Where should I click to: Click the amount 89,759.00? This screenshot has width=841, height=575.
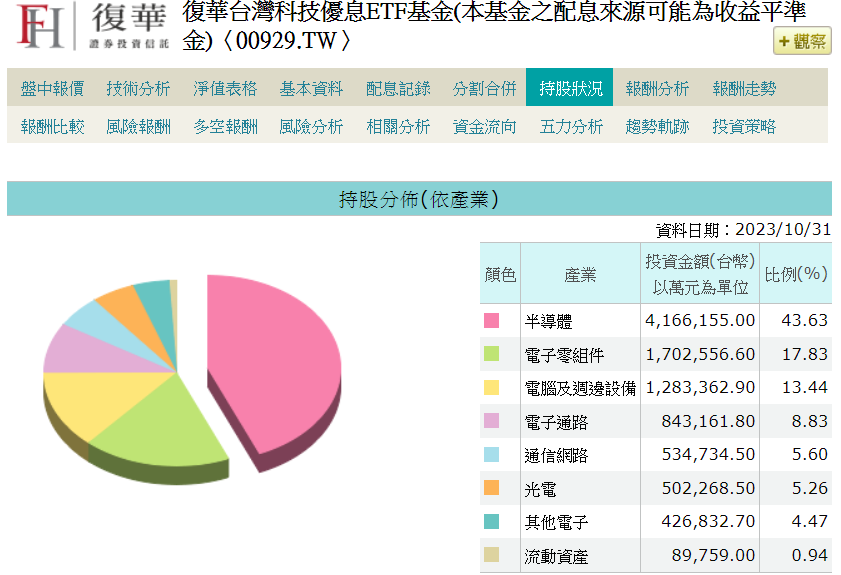pos(713,555)
